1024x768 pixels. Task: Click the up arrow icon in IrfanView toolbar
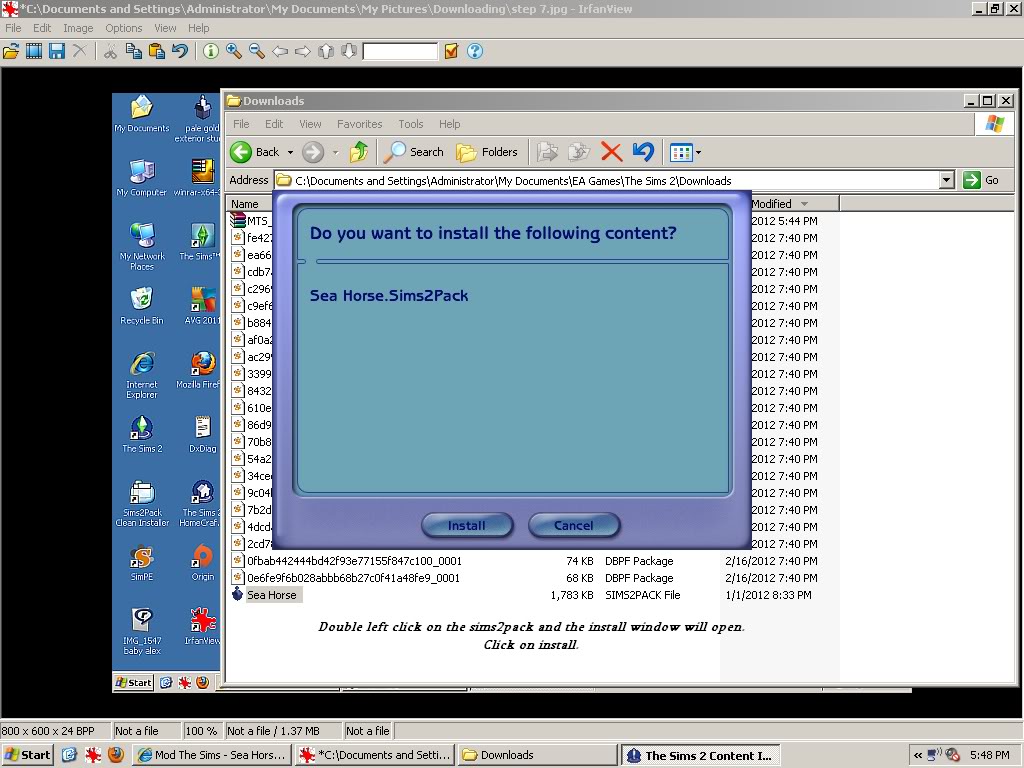[x=326, y=51]
